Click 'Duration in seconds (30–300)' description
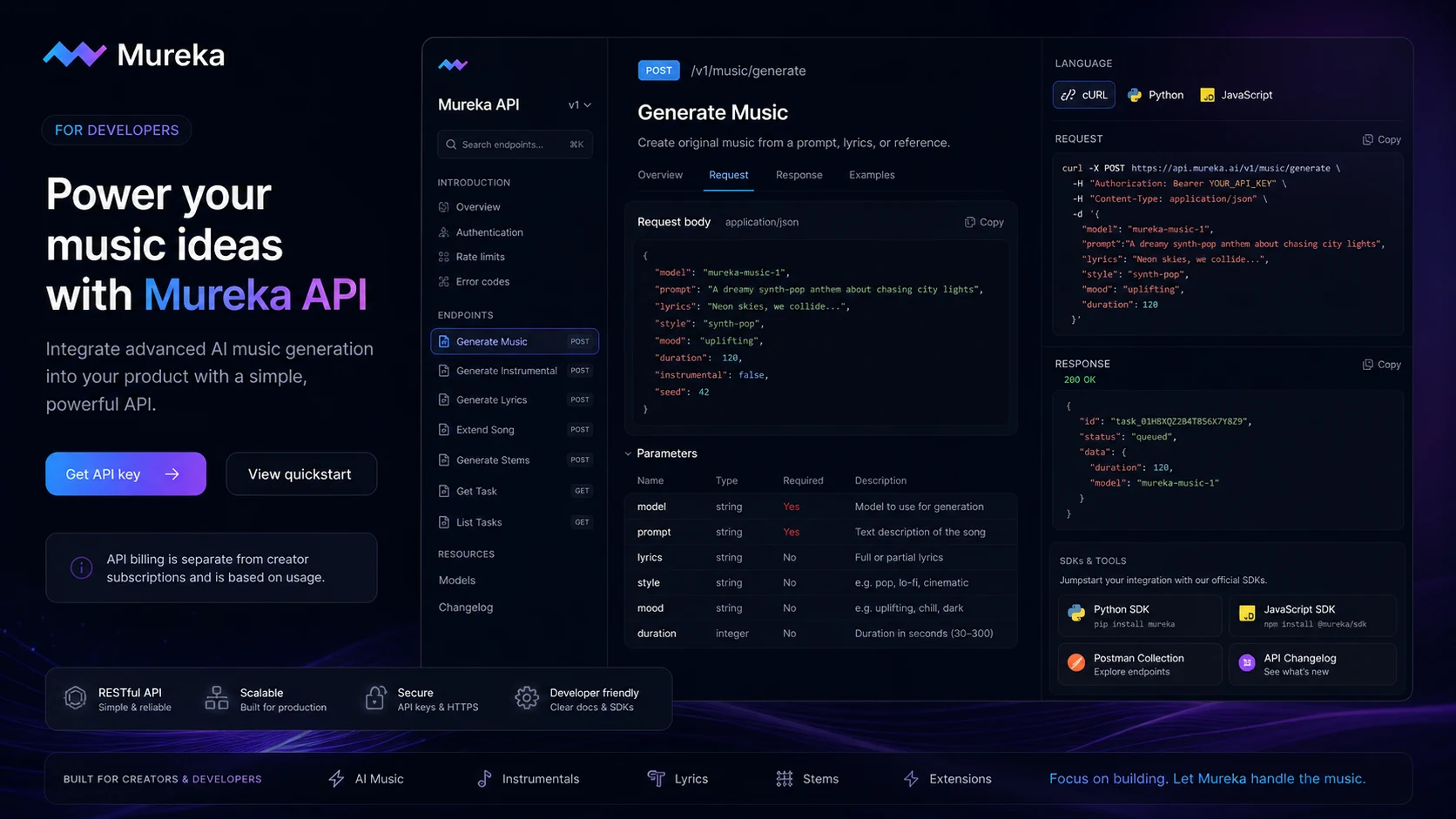The width and height of the screenshot is (1456, 819). (924, 634)
